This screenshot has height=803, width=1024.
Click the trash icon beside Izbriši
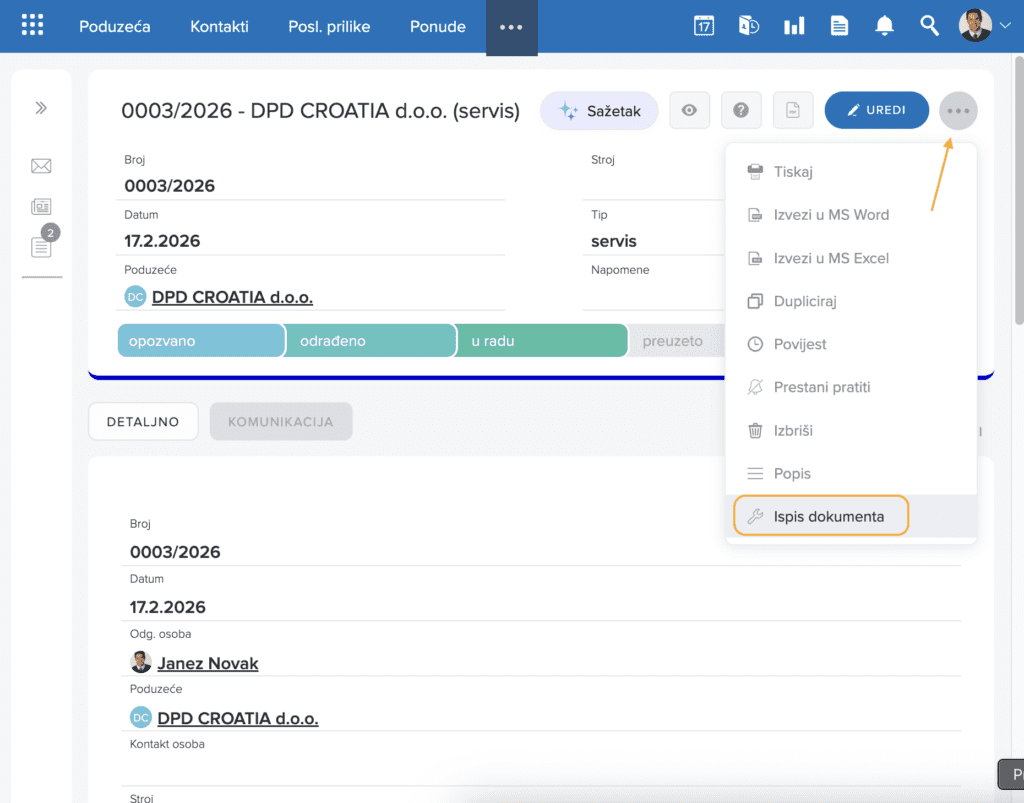[755, 430]
